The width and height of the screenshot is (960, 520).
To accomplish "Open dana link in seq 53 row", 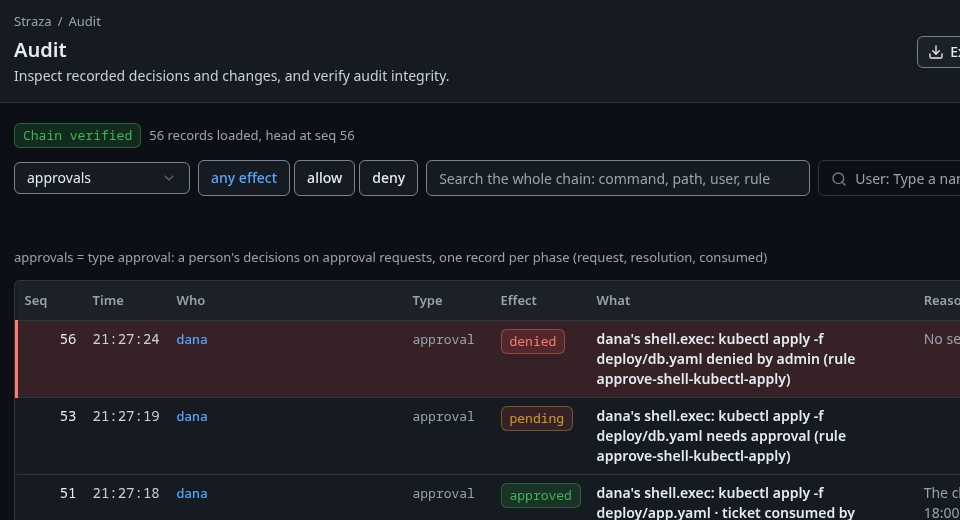I will [x=192, y=416].
